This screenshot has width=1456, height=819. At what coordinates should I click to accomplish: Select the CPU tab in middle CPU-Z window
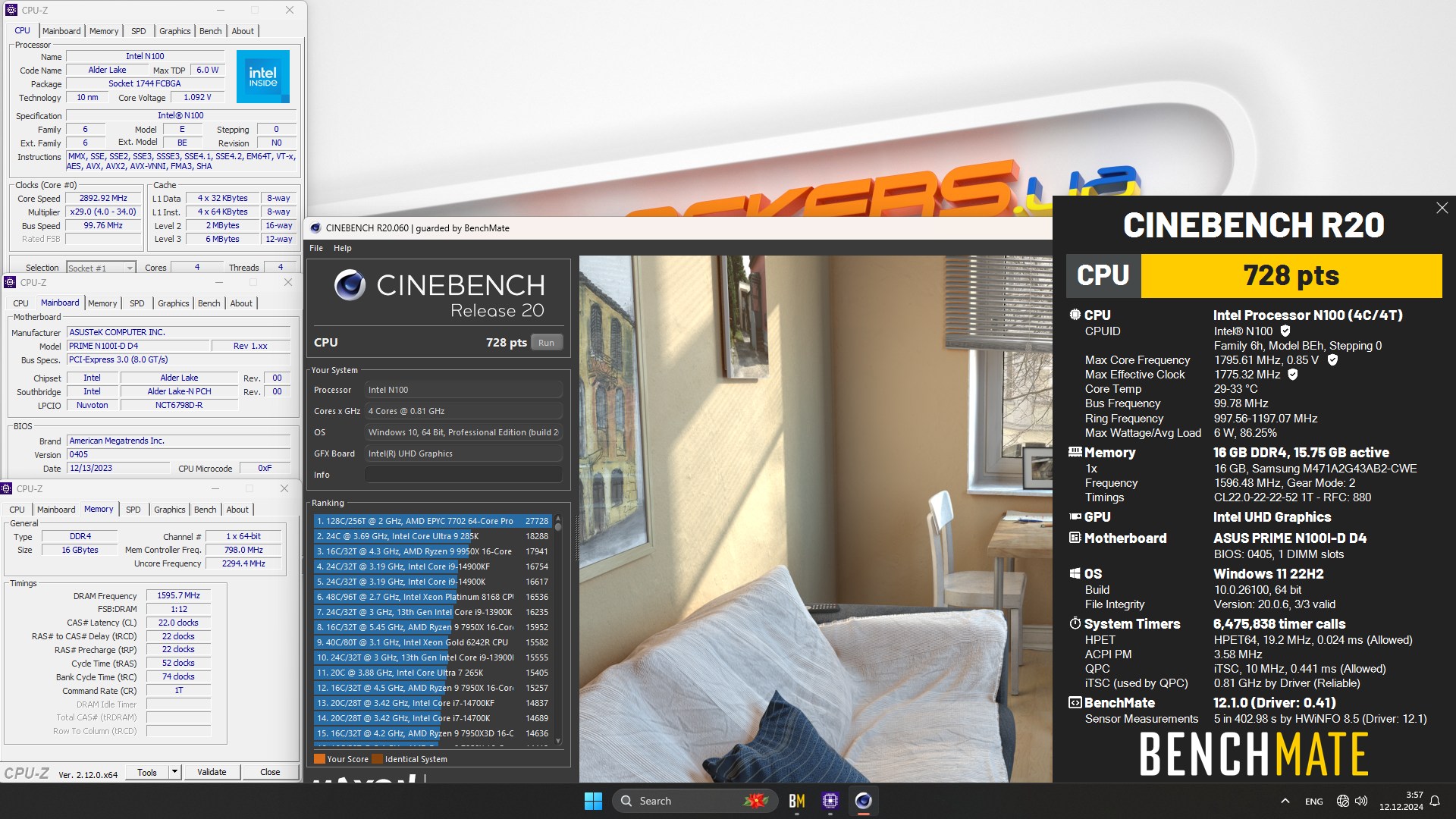(x=20, y=303)
